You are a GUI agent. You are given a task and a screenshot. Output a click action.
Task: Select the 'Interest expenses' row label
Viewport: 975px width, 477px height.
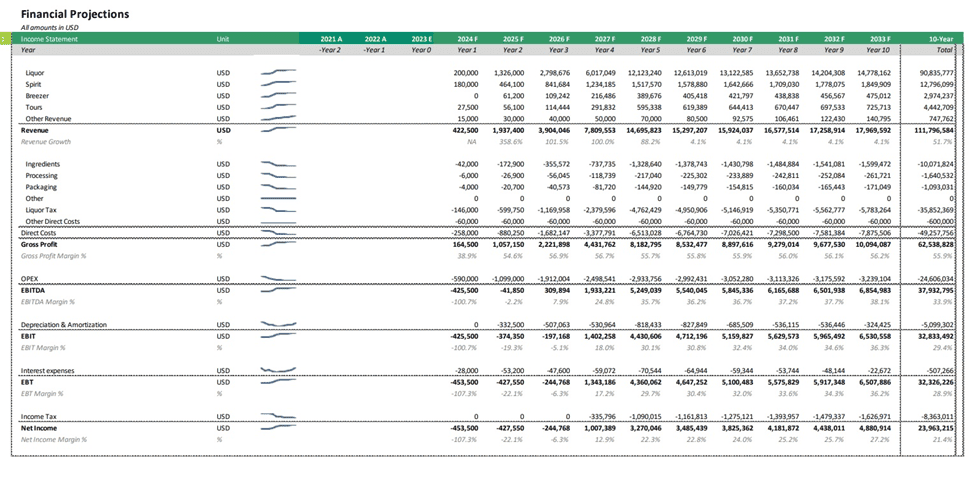tap(48, 371)
